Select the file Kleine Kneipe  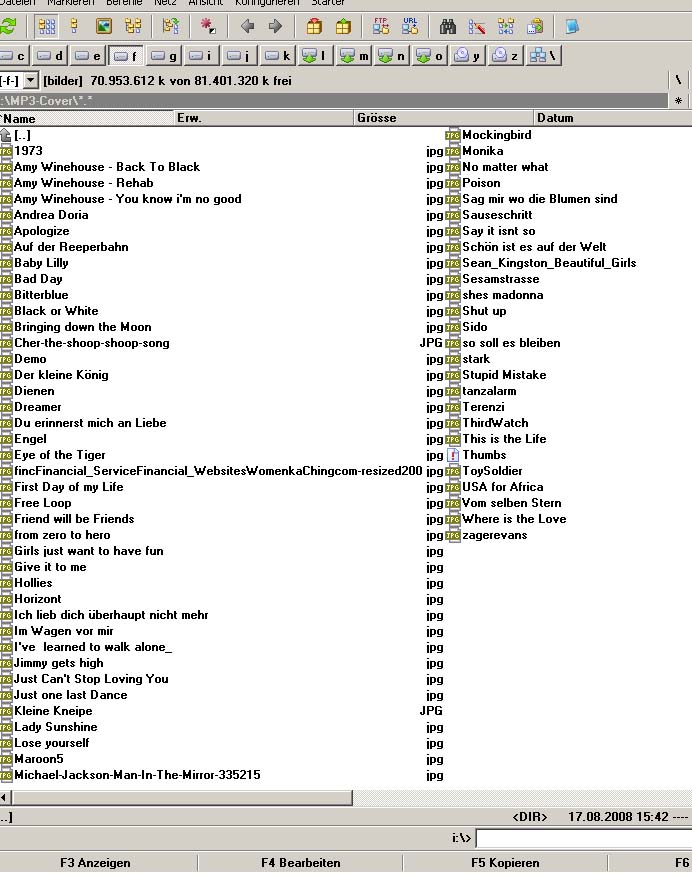(x=53, y=711)
